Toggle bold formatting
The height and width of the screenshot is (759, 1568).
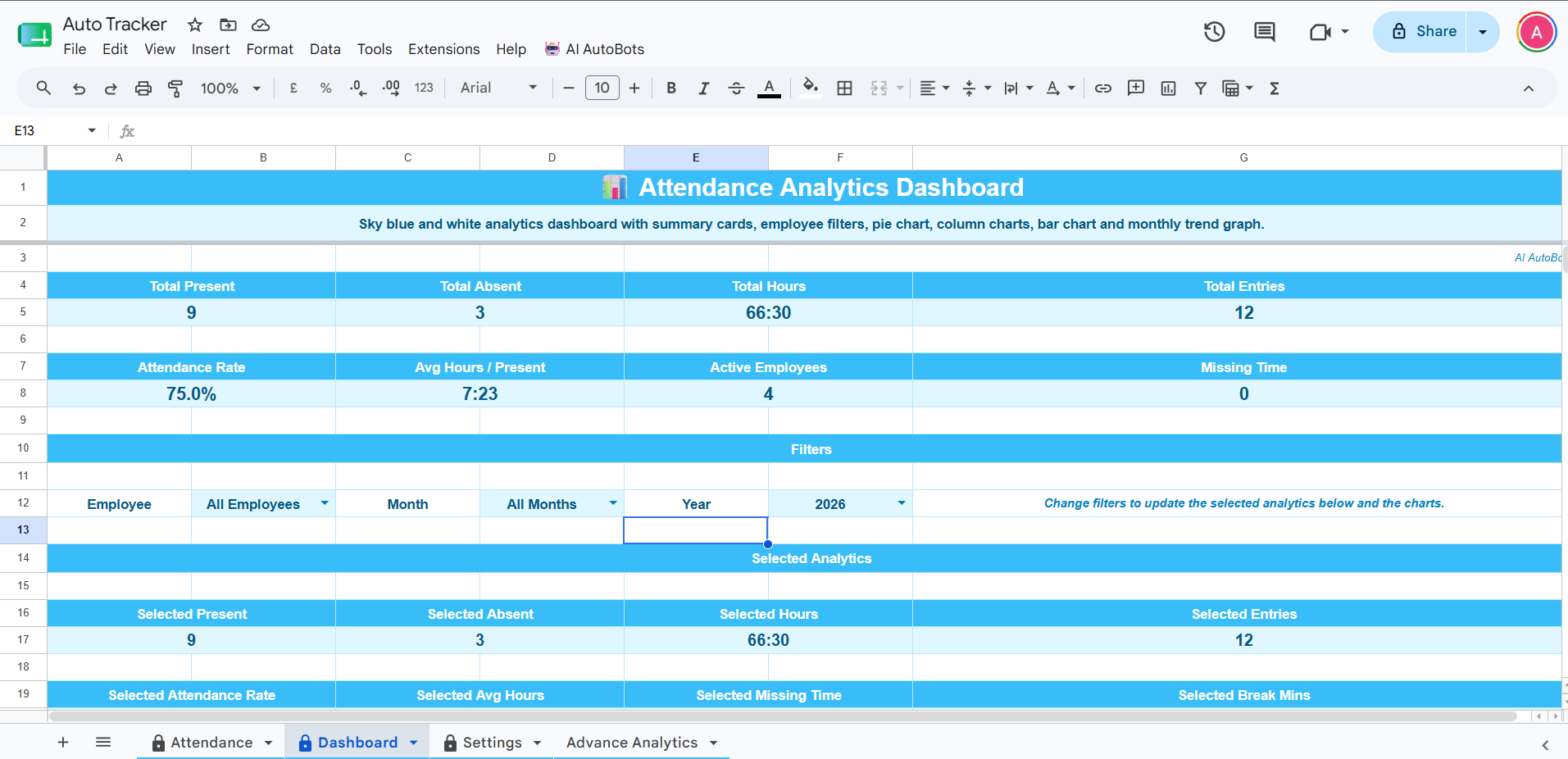point(671,88)
